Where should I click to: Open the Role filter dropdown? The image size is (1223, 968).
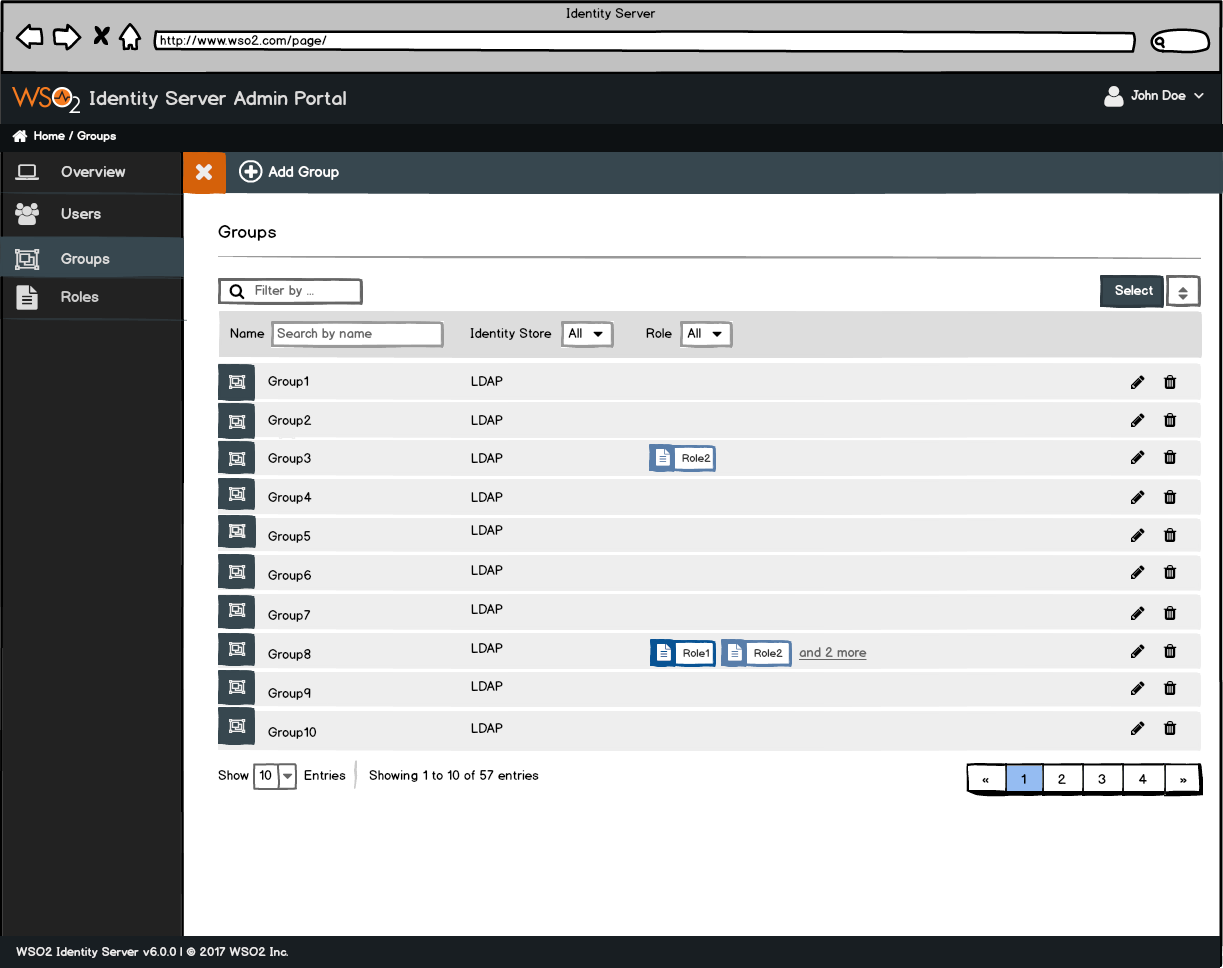[706, 334]
